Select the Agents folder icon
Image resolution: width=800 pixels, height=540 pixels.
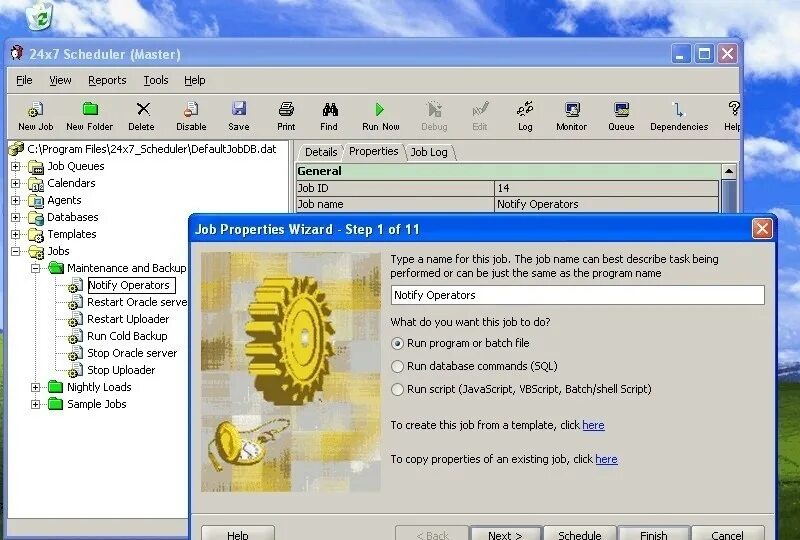tap(36, 201)
